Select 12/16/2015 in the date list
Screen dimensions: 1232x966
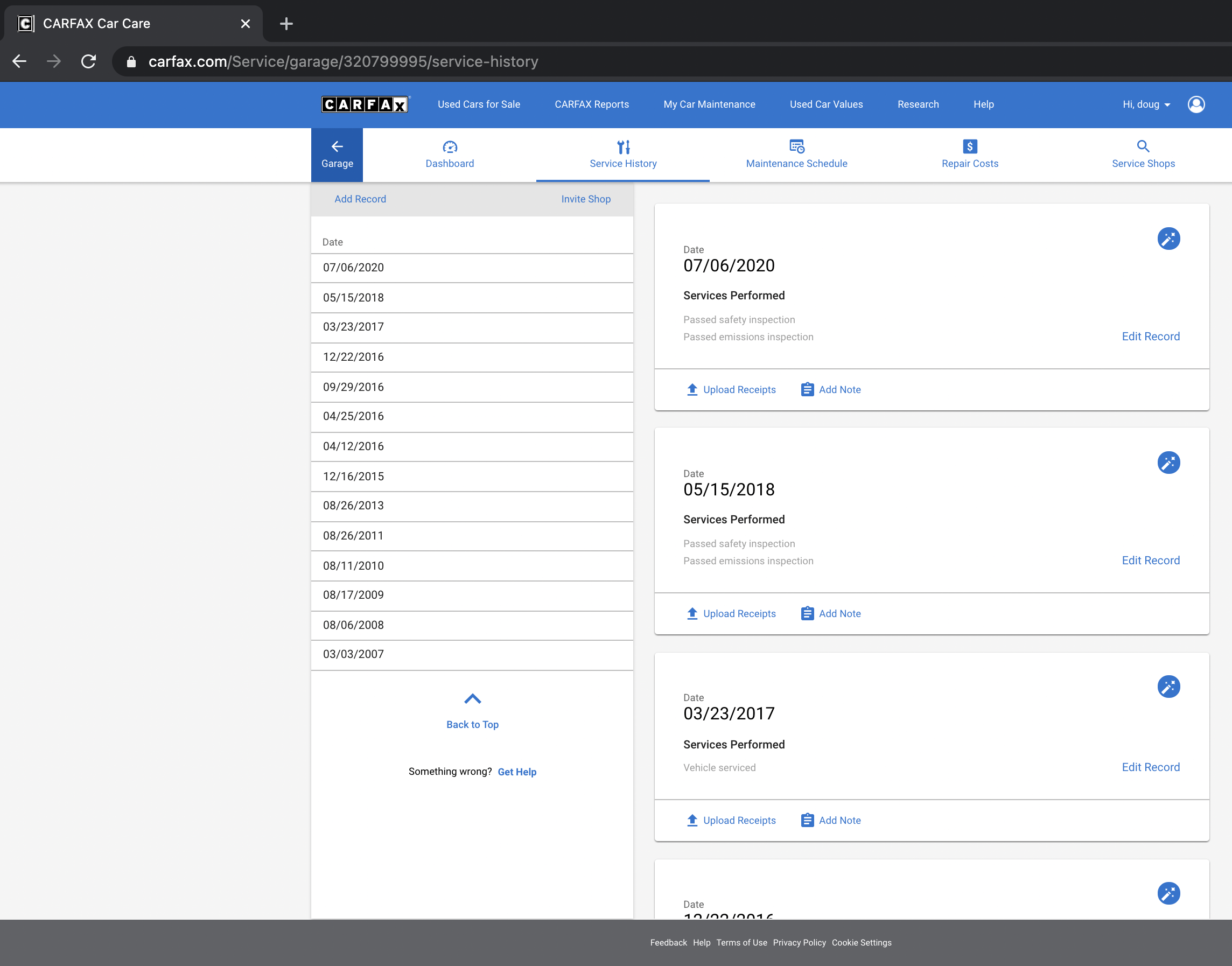coord(472,477)
